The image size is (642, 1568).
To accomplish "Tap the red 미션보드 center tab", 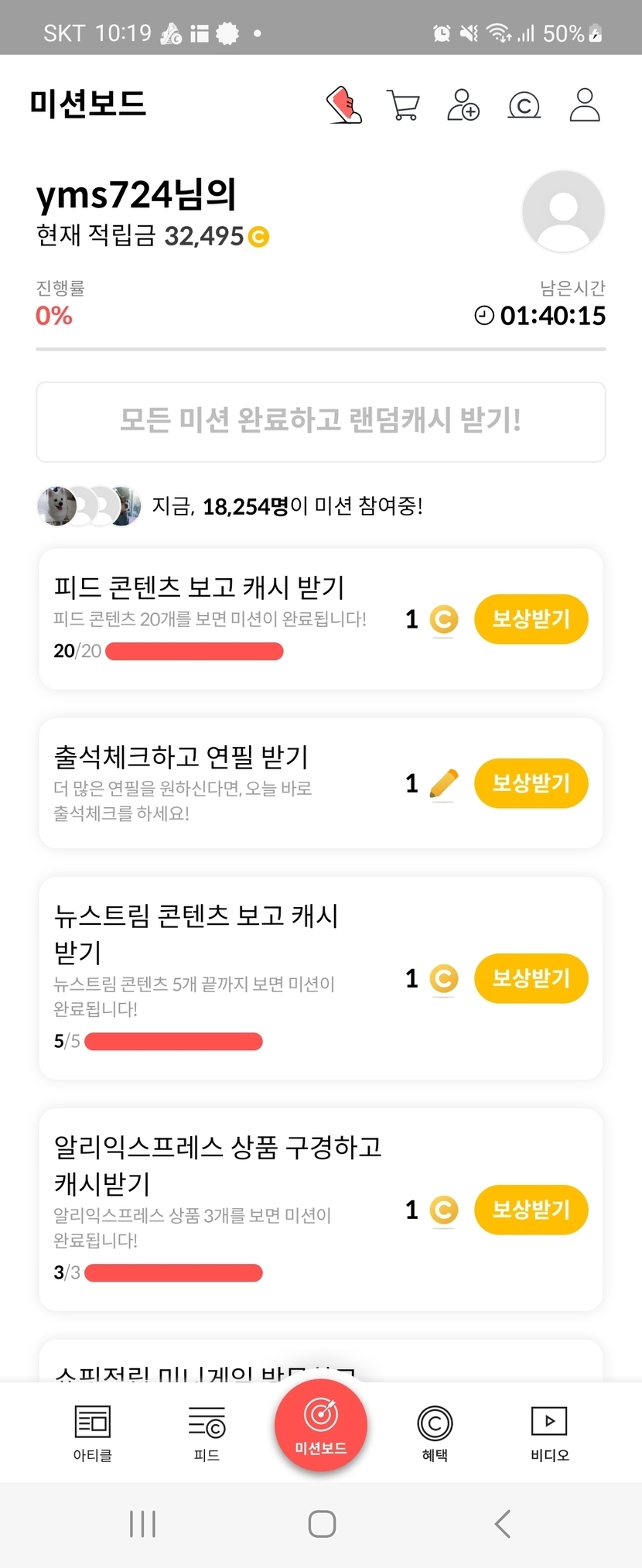I will pos(320,1426).
